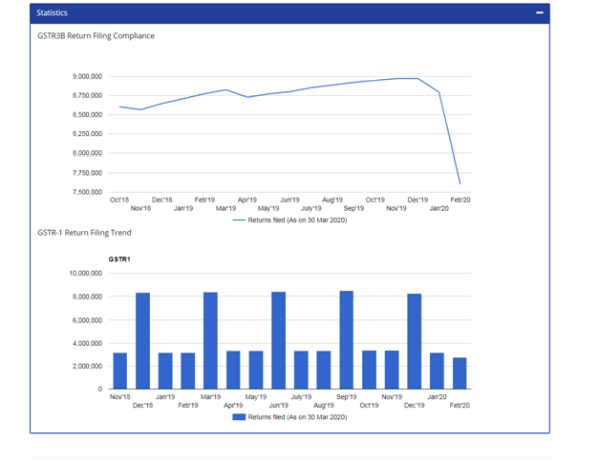Click the Feb'20 endpoint of the GSTR3B line
This screenshot has height=460, width=600.
(459, 183)
